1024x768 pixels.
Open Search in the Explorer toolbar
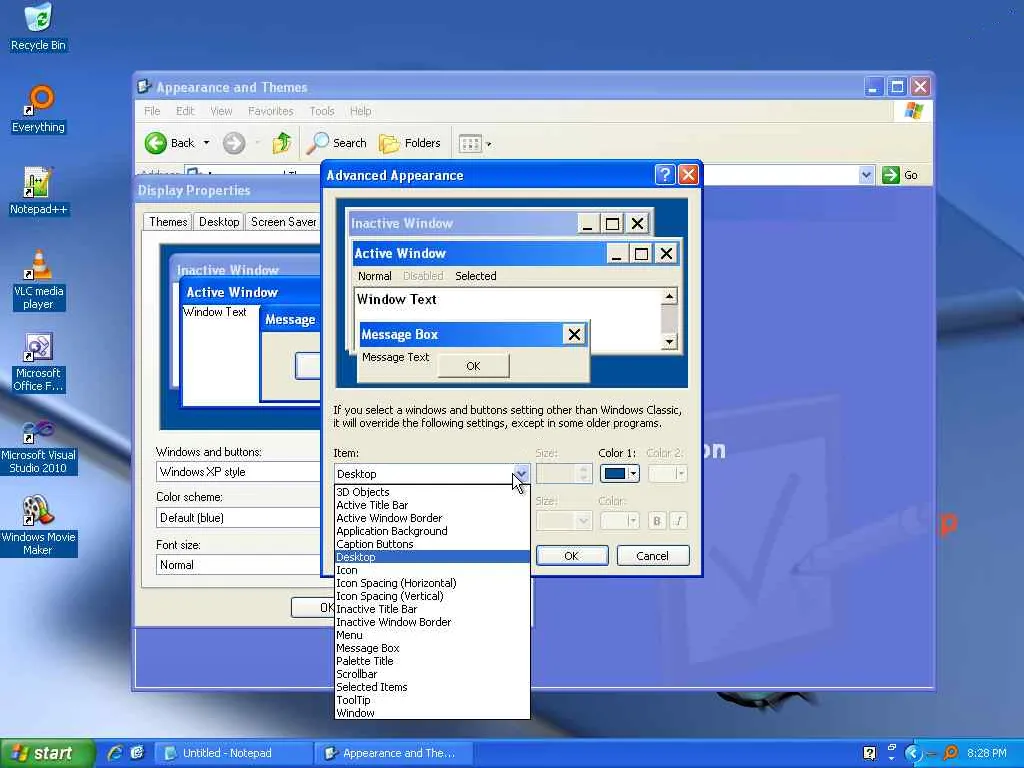pos(337,143)
